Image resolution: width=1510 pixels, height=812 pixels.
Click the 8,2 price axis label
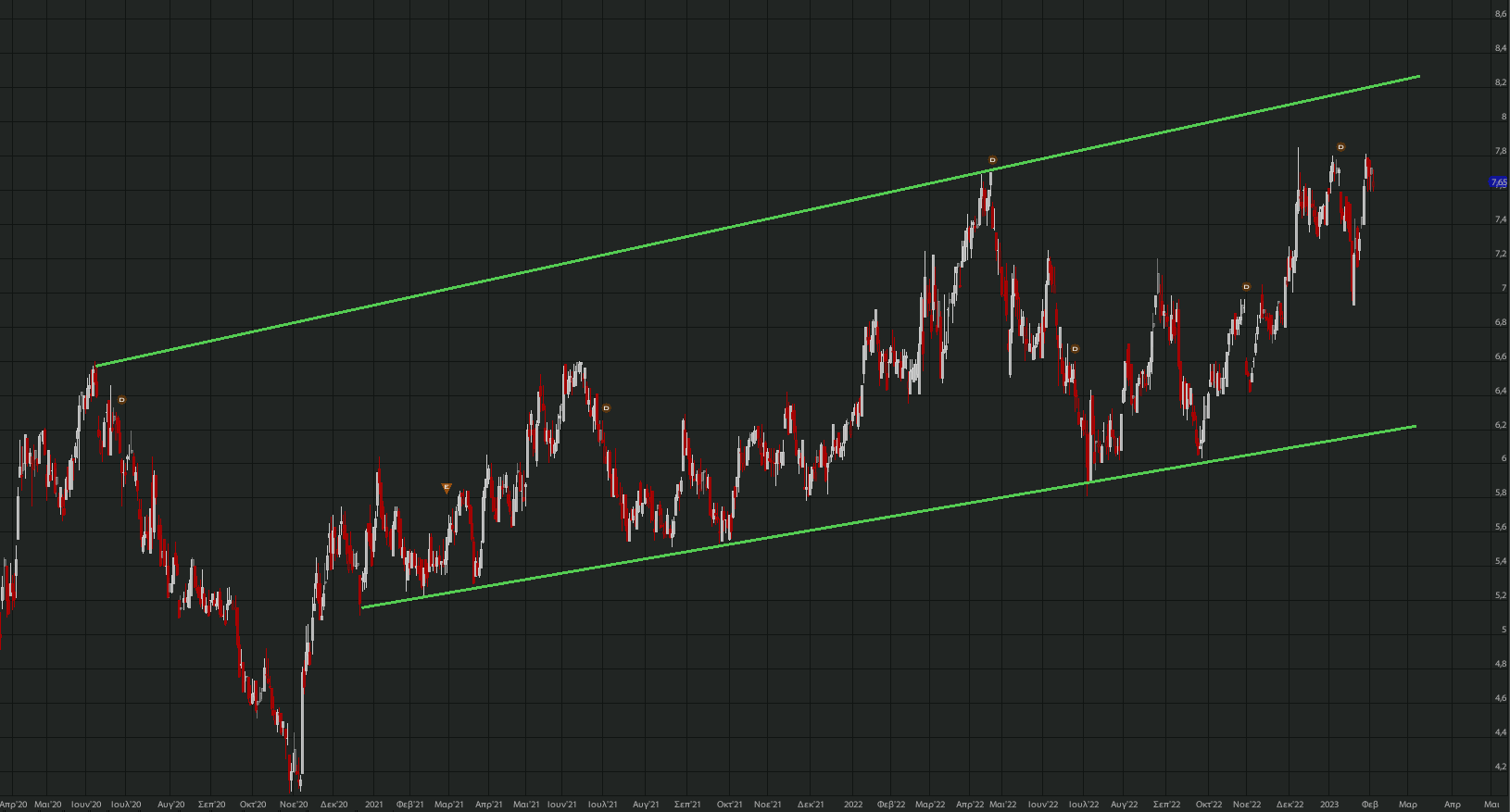point(1500,82)
